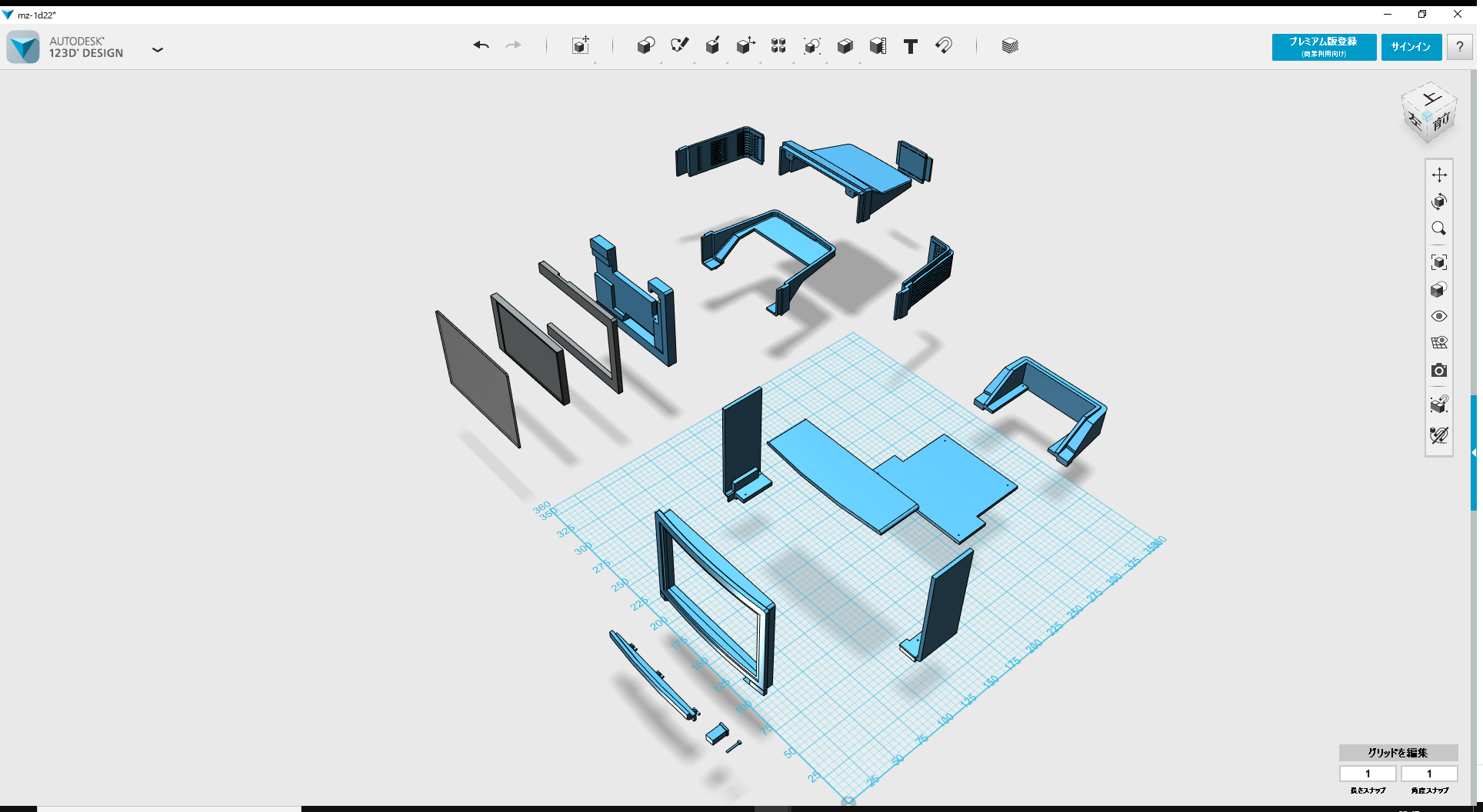Toggle grid and sketch visibility in sidebar
The height and width of the screenshot is (812, 1483).
point(1439,343)
